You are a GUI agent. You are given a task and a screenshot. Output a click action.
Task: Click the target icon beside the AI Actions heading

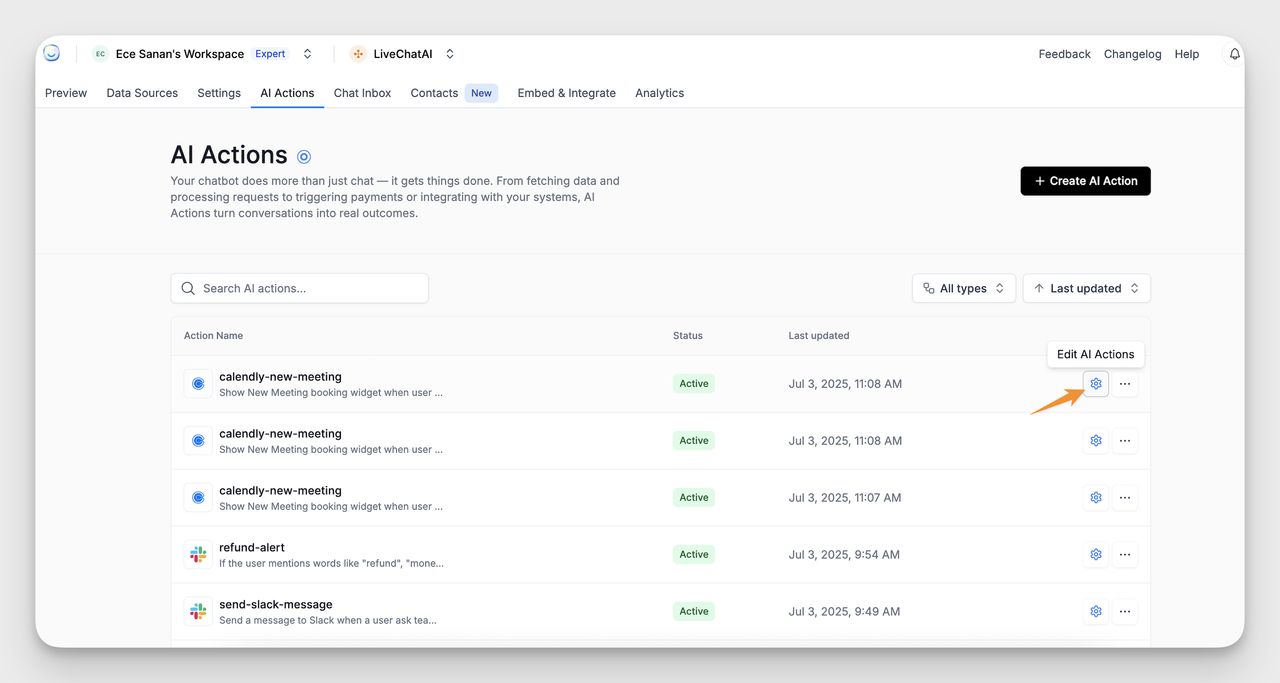[304, 156]
